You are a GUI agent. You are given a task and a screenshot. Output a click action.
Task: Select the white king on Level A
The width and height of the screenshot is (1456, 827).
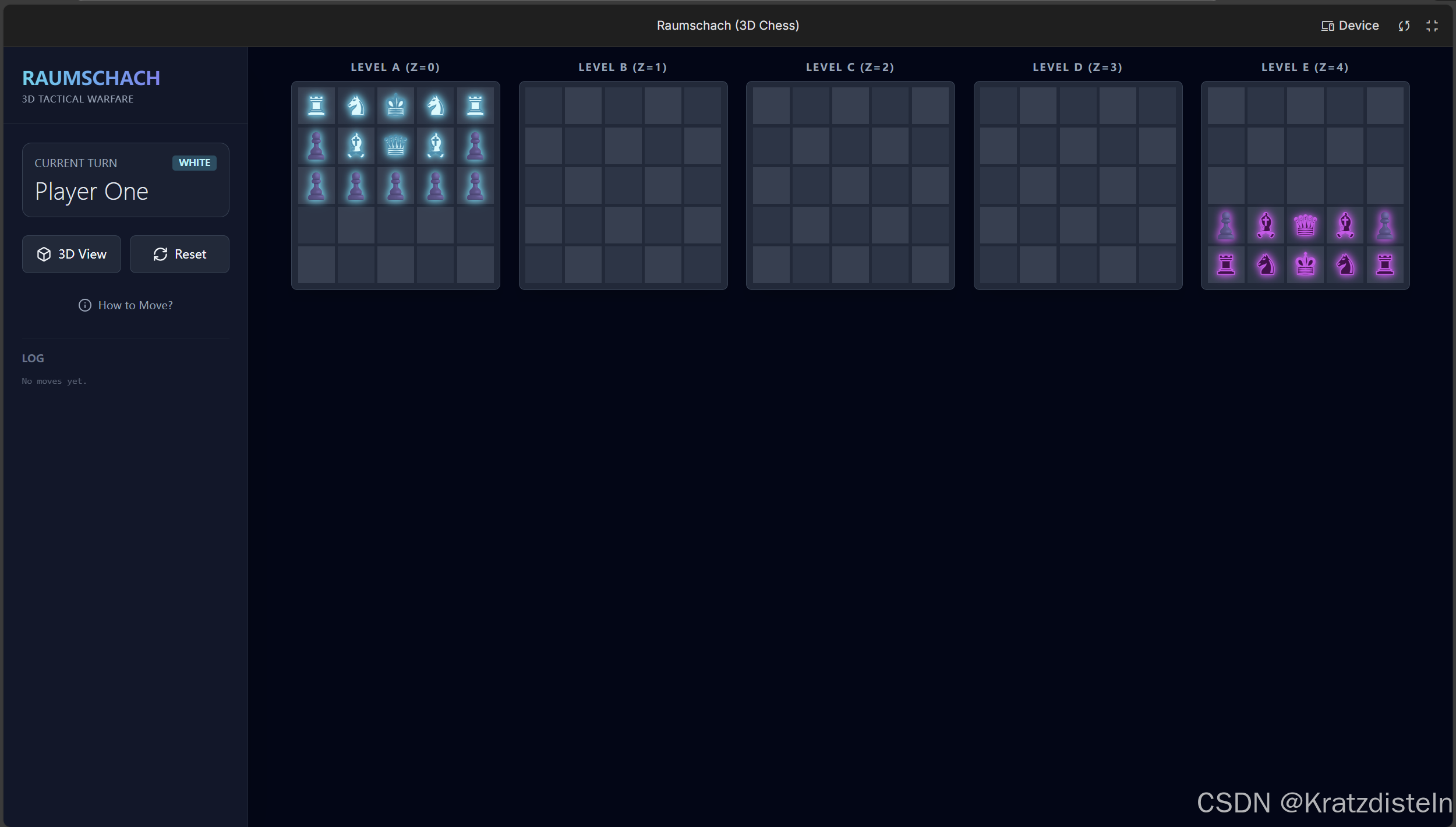click(x=395, y=106)
